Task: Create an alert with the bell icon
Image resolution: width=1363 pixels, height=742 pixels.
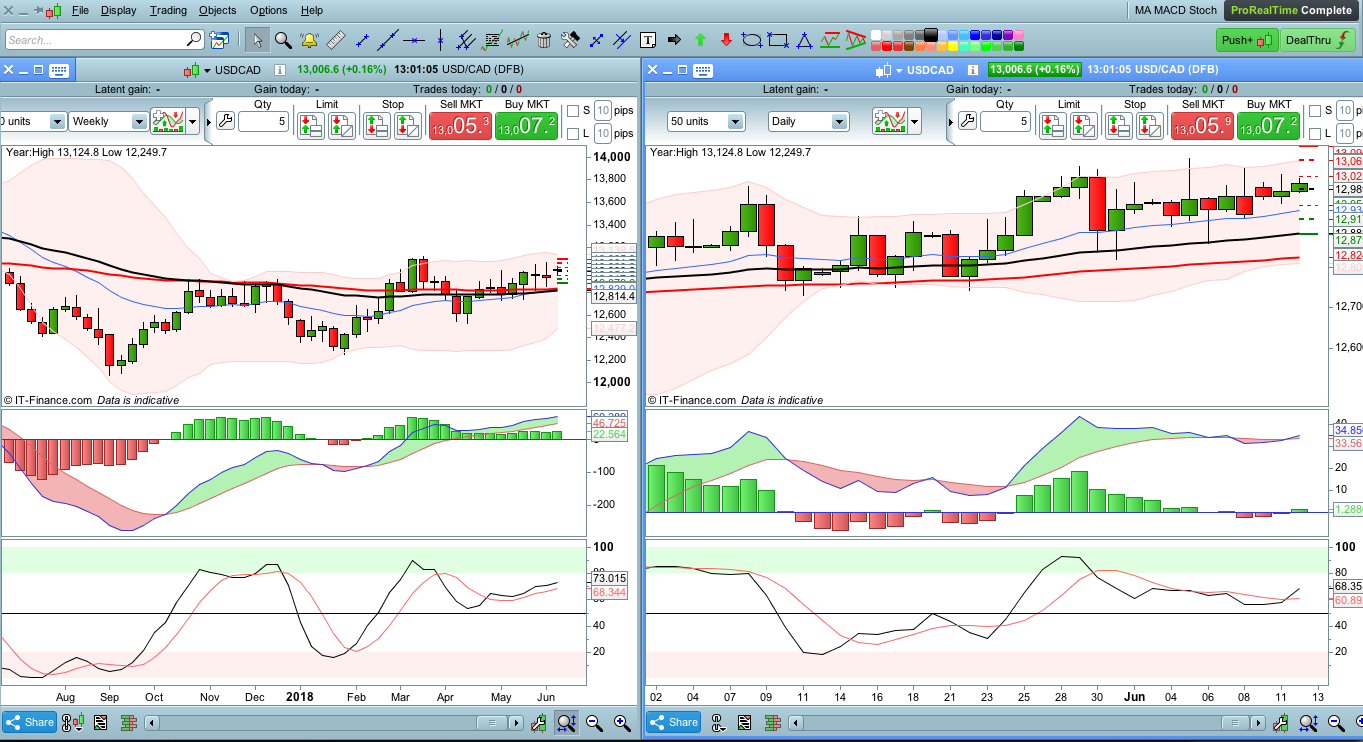Action: 309,40
